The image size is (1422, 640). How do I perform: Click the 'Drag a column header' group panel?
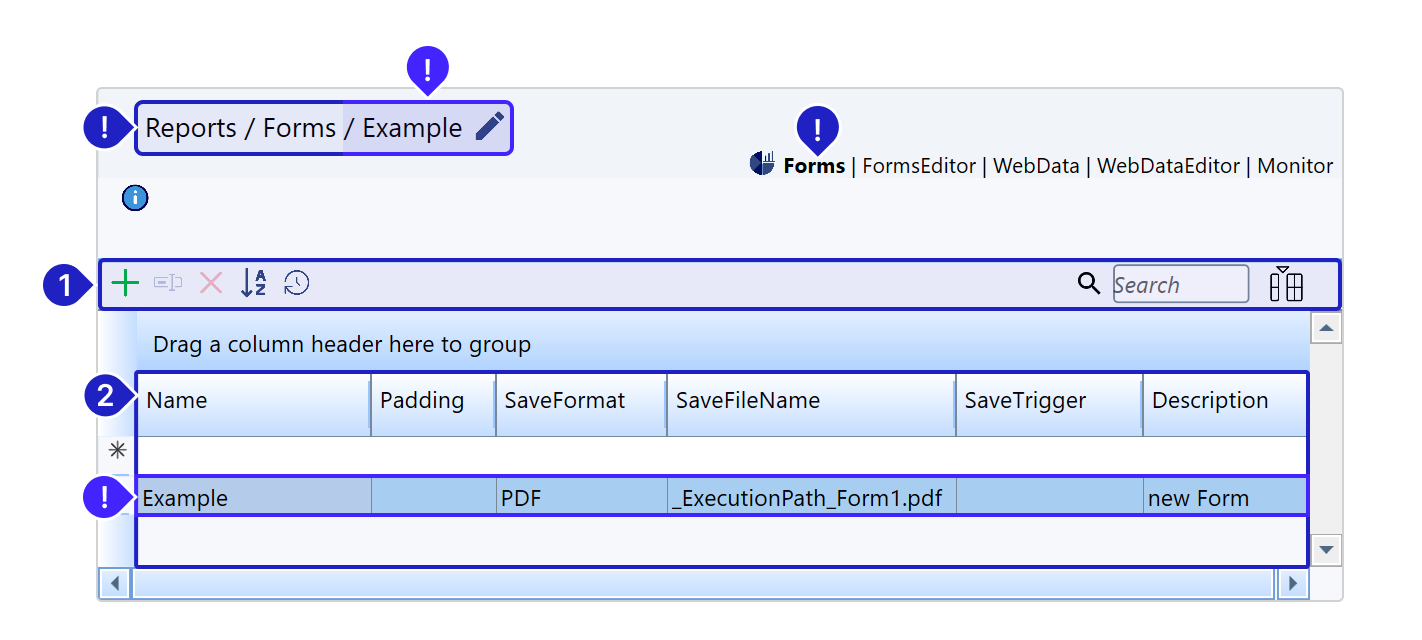point(722,344)
